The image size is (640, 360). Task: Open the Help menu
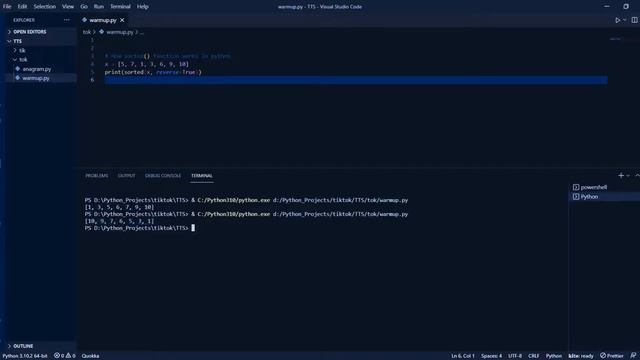pos(142,7)
